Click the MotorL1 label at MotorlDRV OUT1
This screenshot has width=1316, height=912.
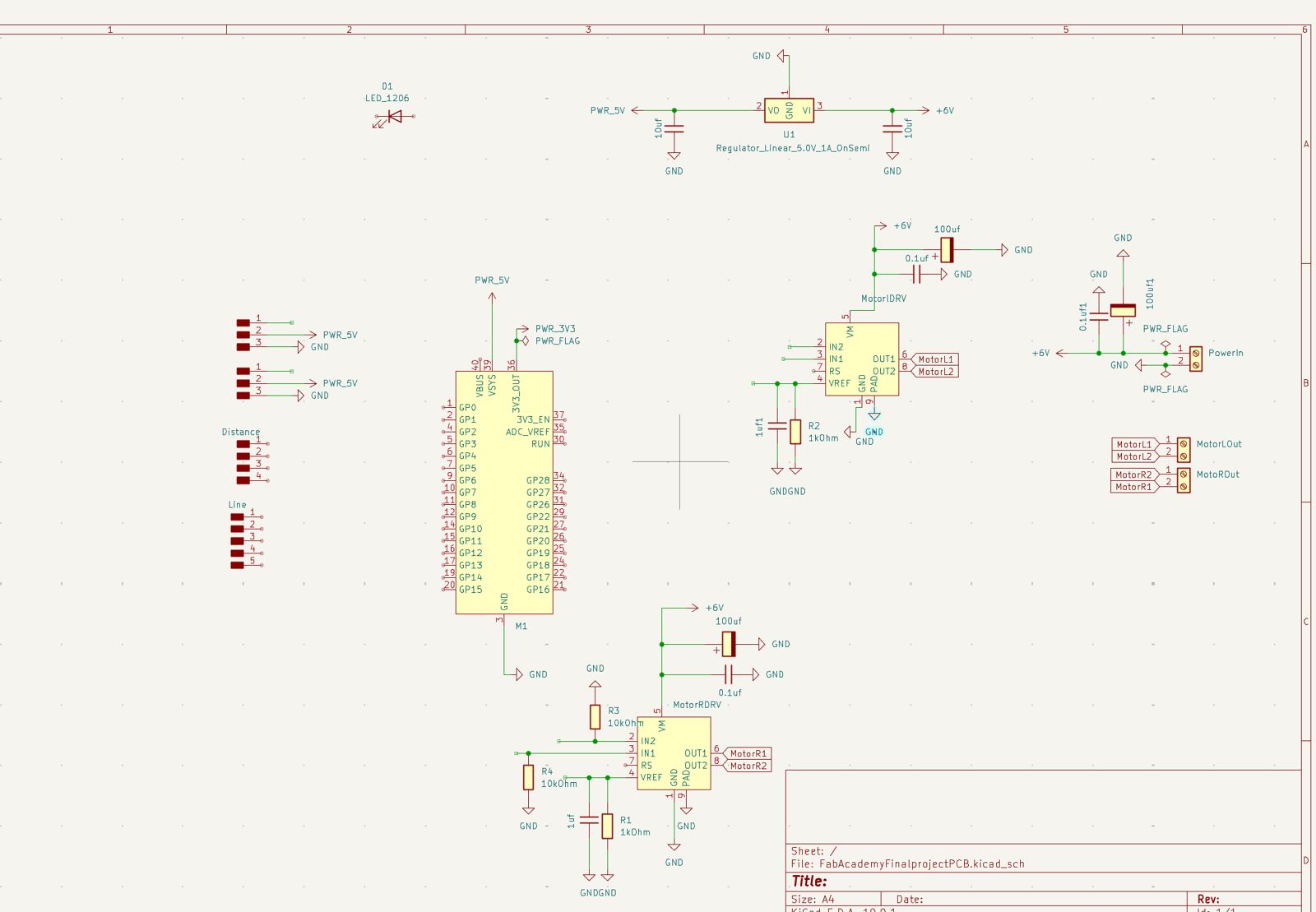(x=936, y=359)
